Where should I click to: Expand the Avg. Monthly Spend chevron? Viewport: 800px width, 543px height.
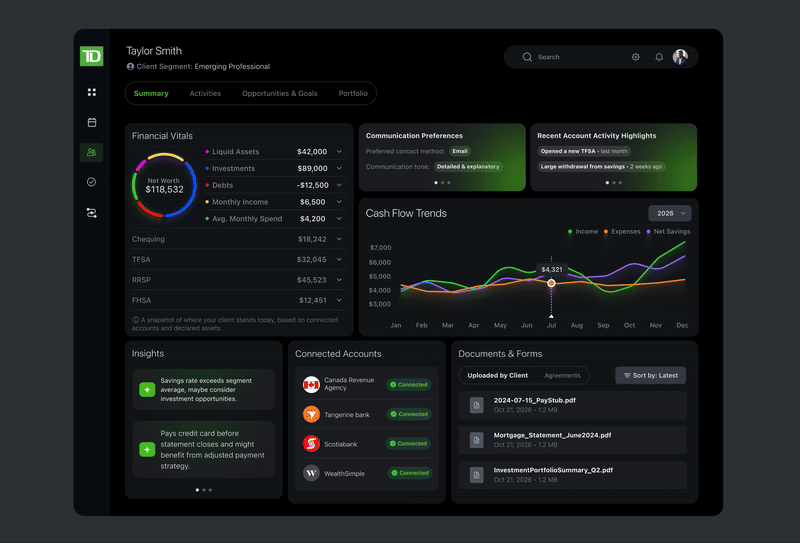pyautogui.click(x=339, y=218)
